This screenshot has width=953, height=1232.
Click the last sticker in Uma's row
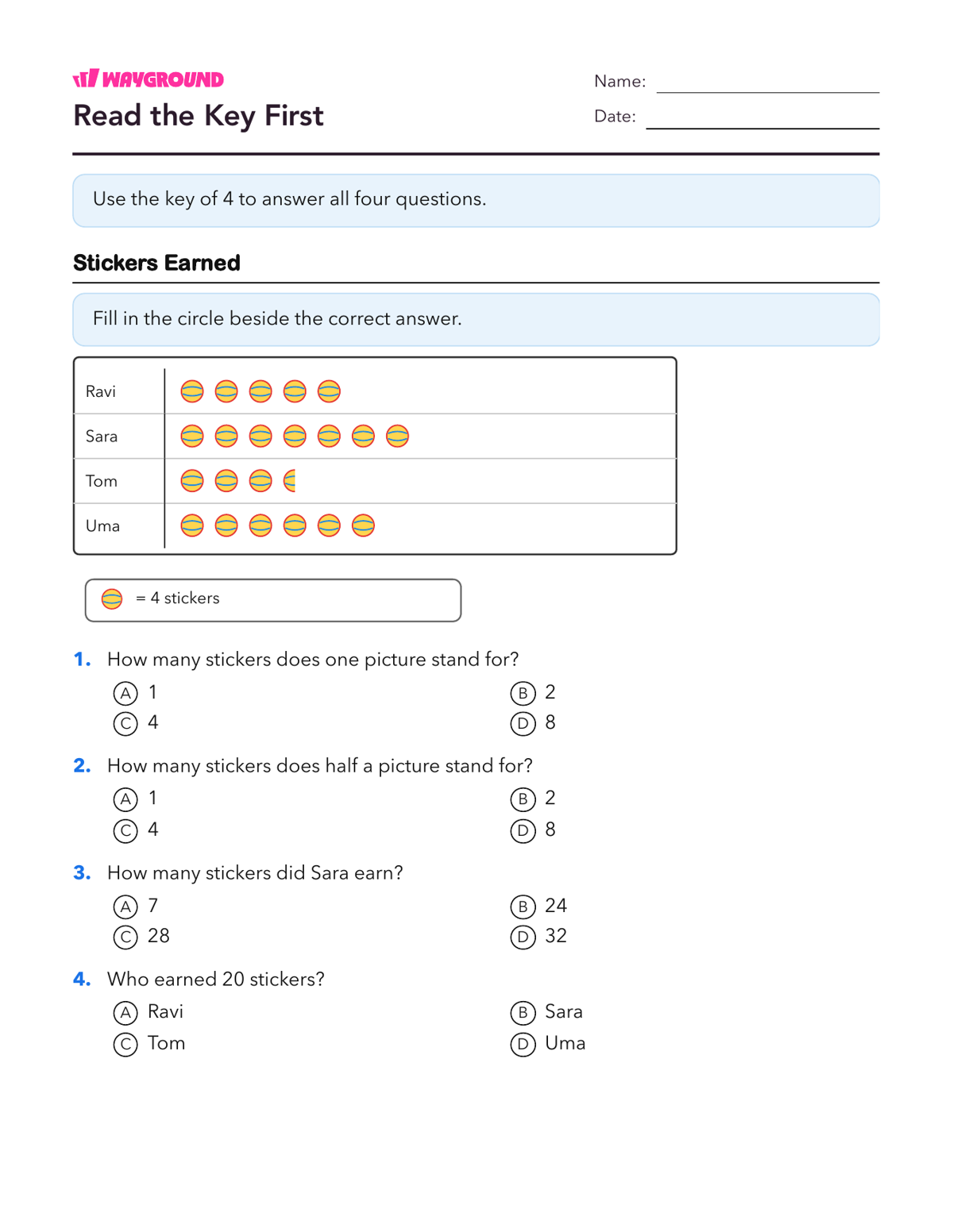[x=363, y=526]
